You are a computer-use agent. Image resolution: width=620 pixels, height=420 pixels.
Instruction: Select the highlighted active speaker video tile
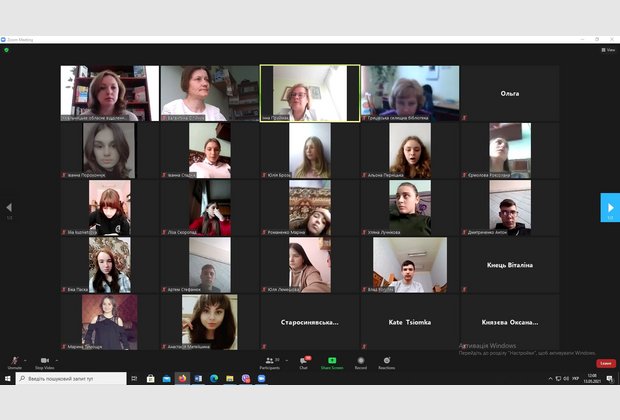[x=310, y=93]
